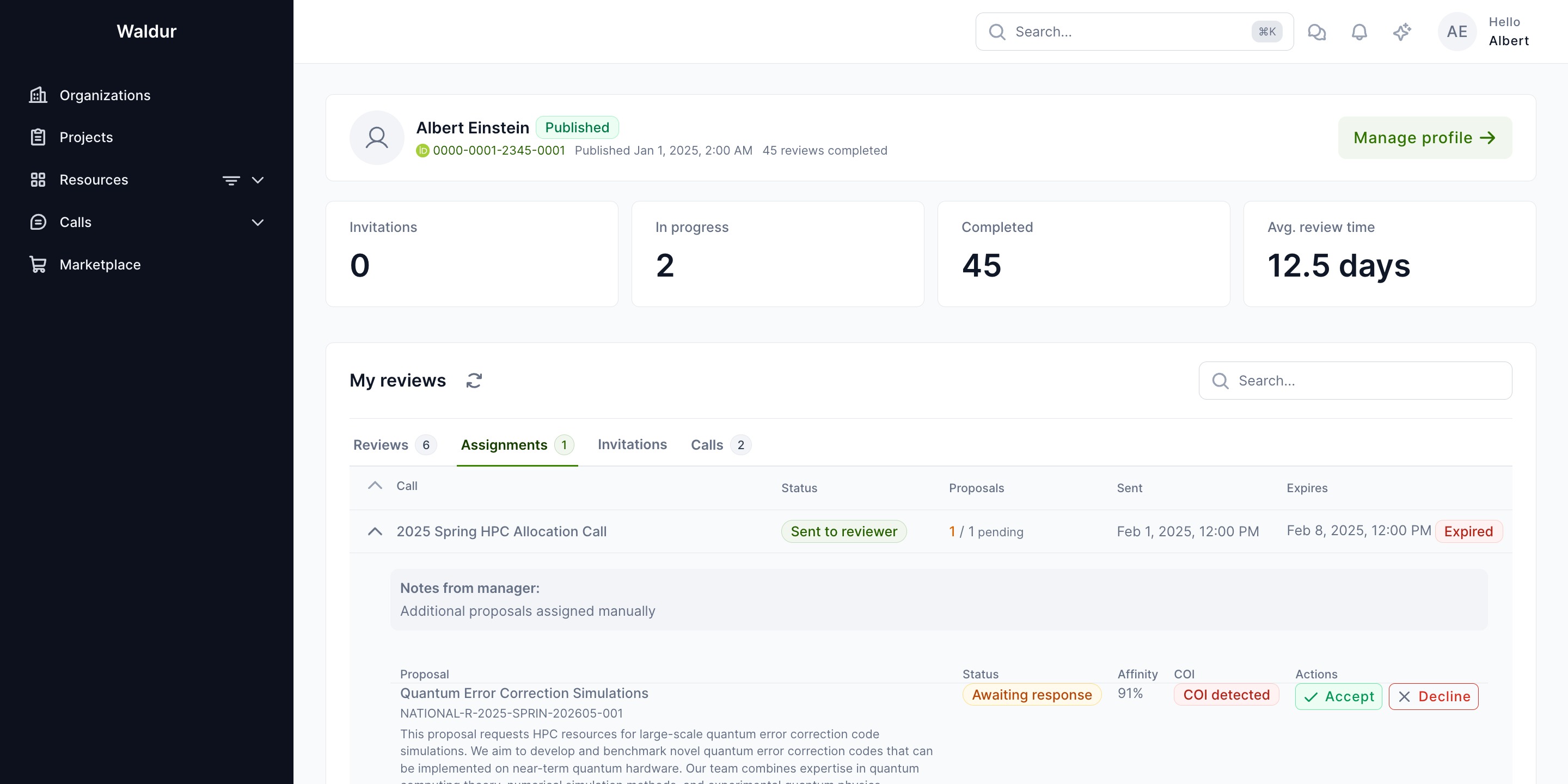
Task: Click the Notes from manager box
Action: pos(939,599)
